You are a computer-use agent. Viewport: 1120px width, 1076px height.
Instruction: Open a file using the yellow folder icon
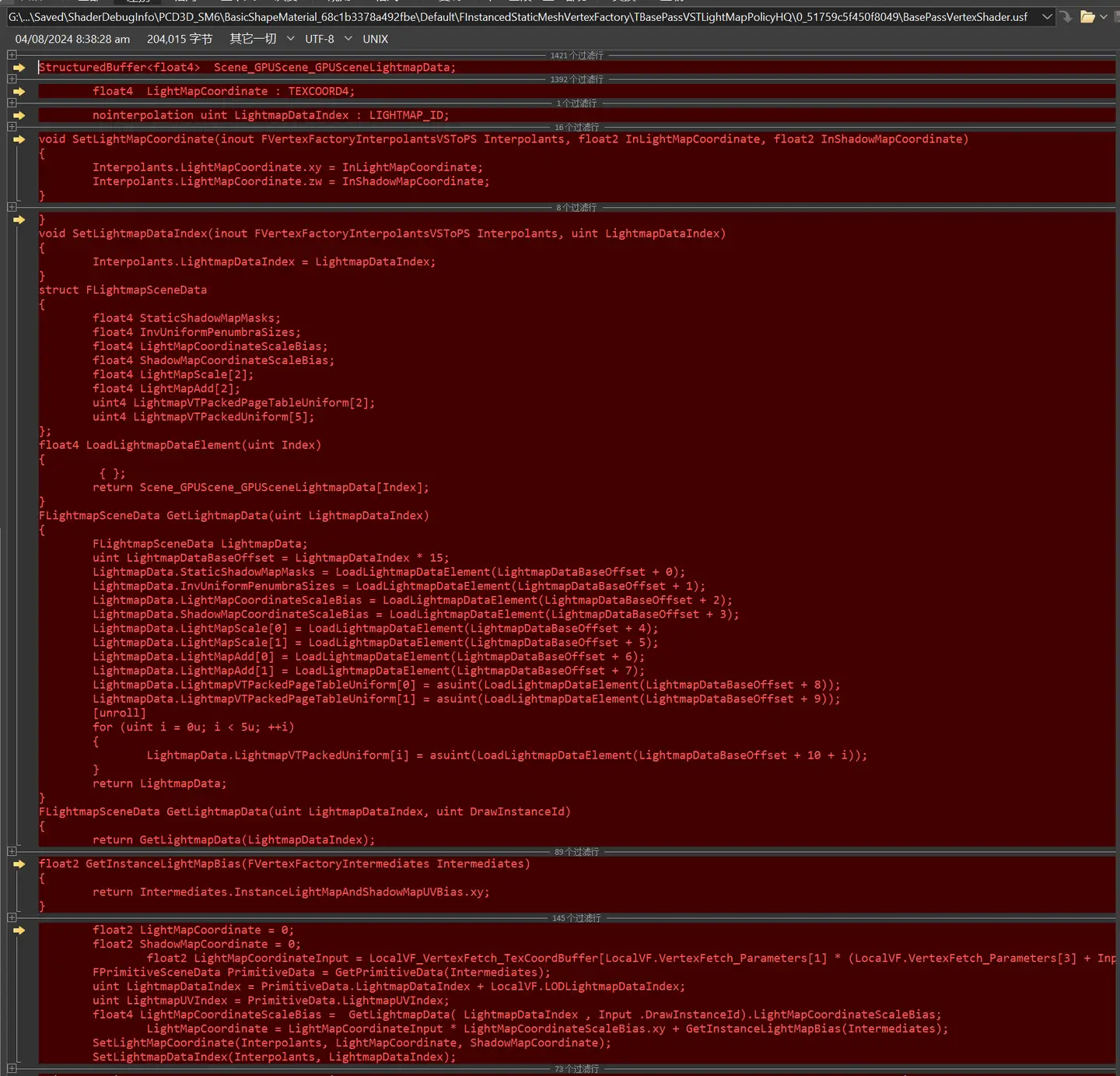1087,16
